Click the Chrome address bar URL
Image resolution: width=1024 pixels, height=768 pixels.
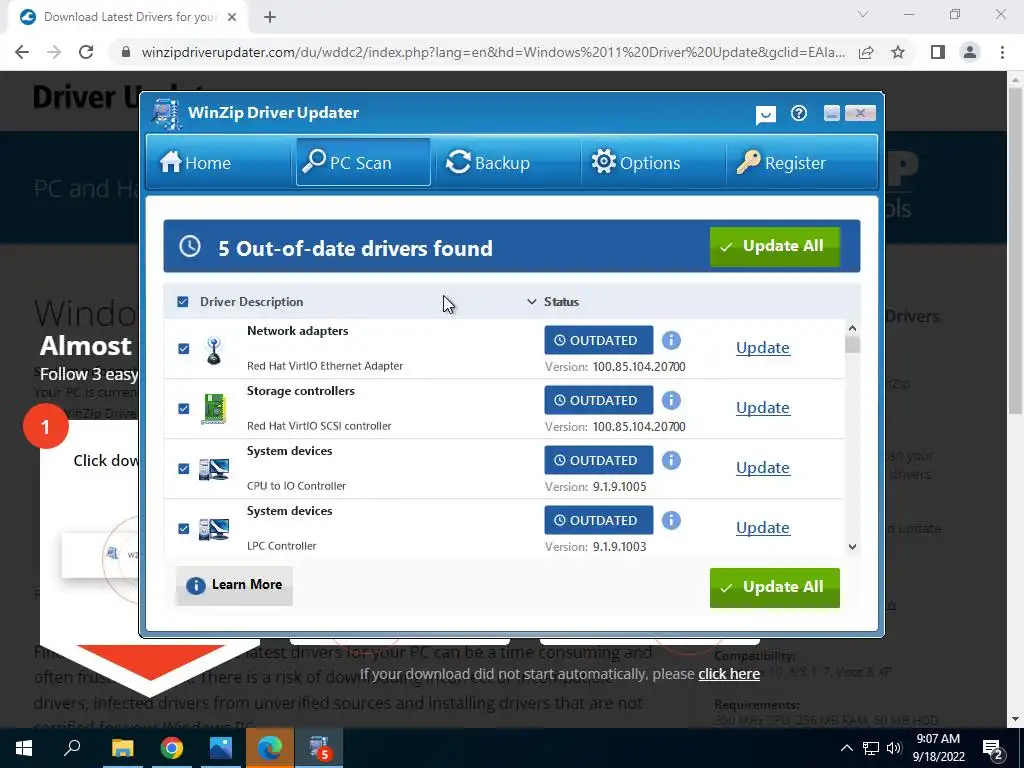pyautogui.click(x=493, y=52)
